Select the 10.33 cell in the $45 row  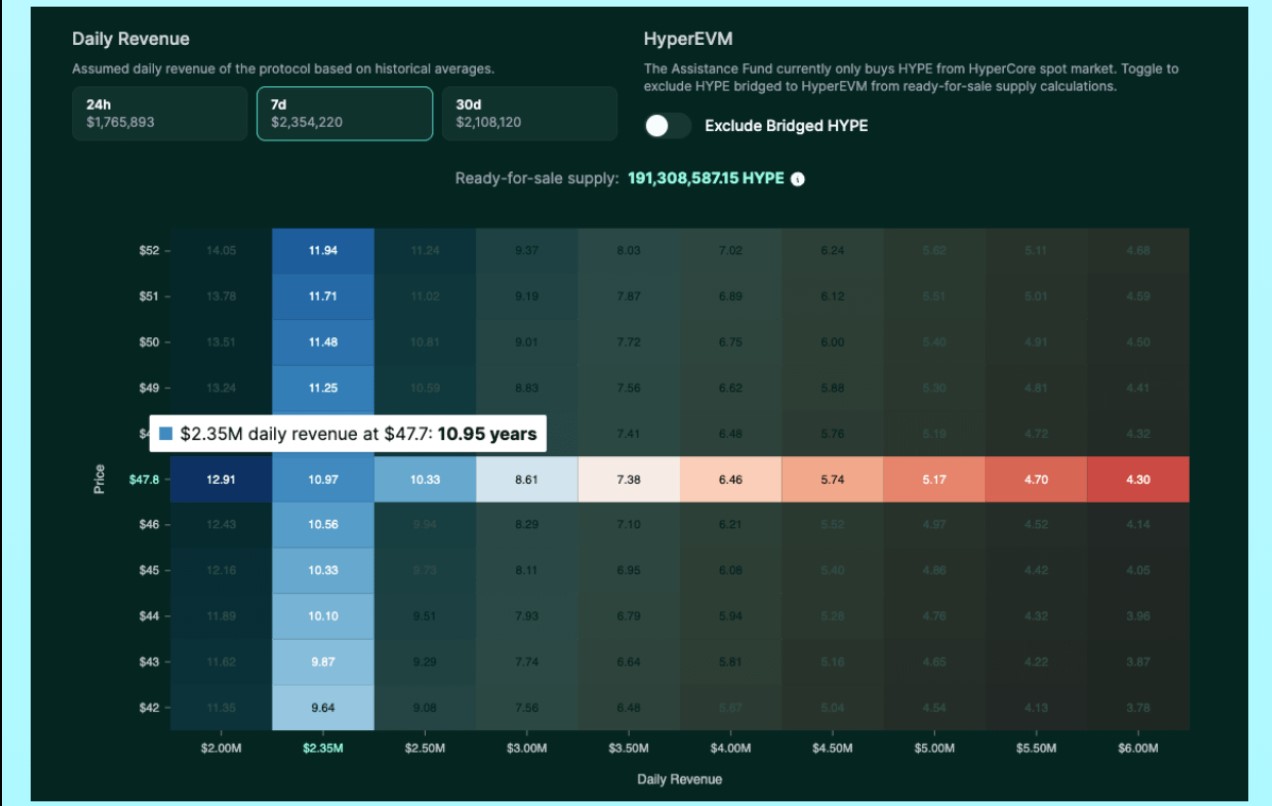click(323, 571)
